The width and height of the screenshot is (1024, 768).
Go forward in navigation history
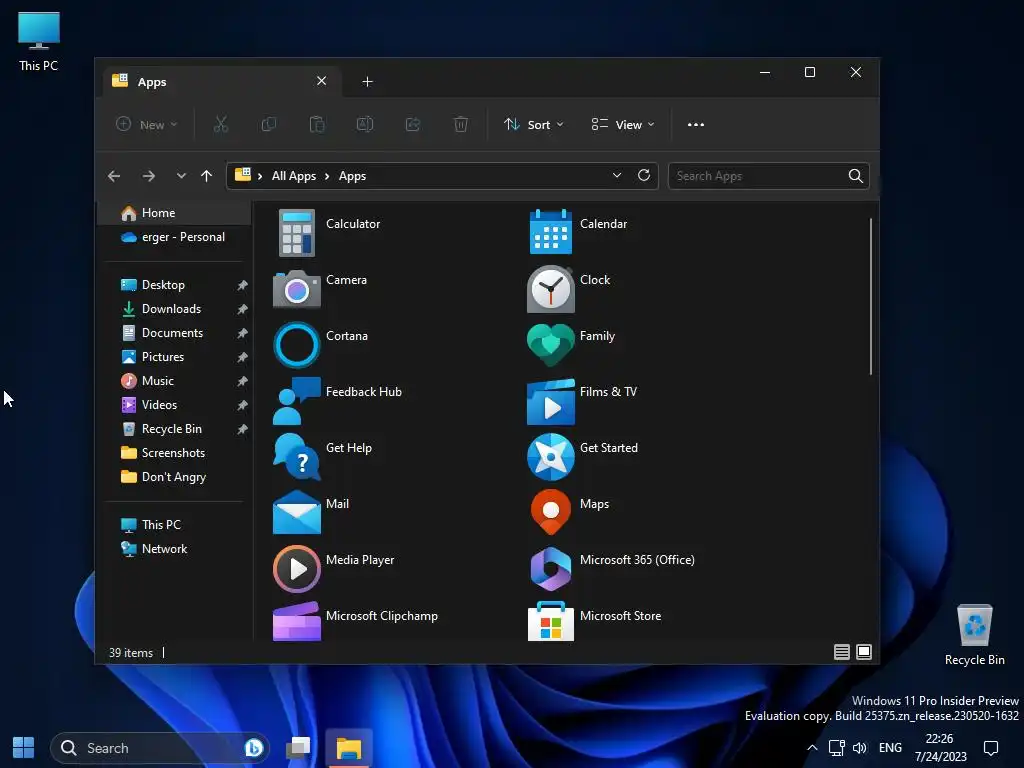(149, 176)
